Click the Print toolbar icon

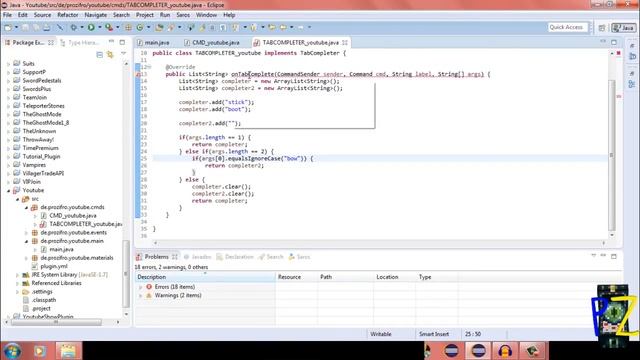(47, 27)
